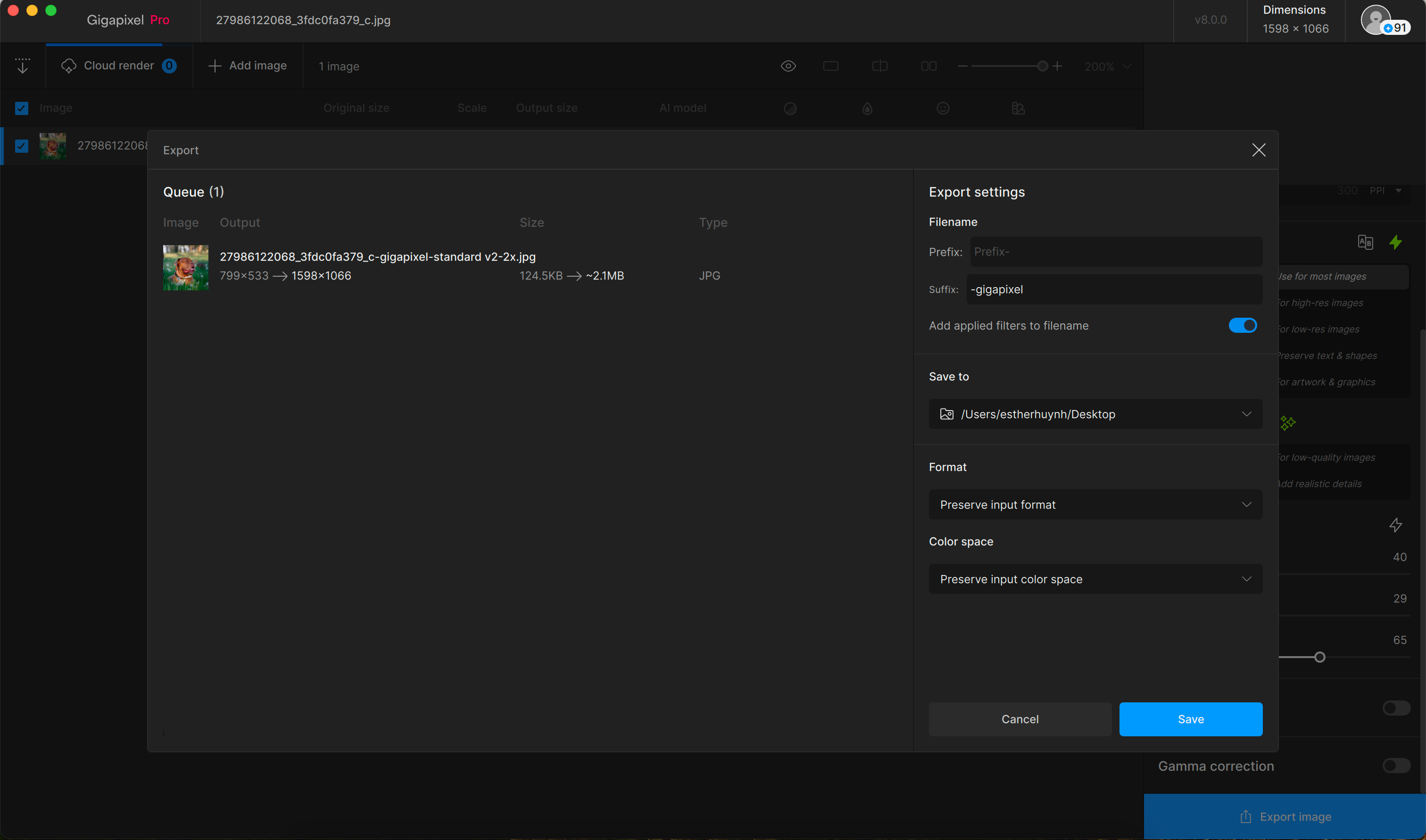Click the AB compare models icon
1426x840 pixels.
[1365, 242]
